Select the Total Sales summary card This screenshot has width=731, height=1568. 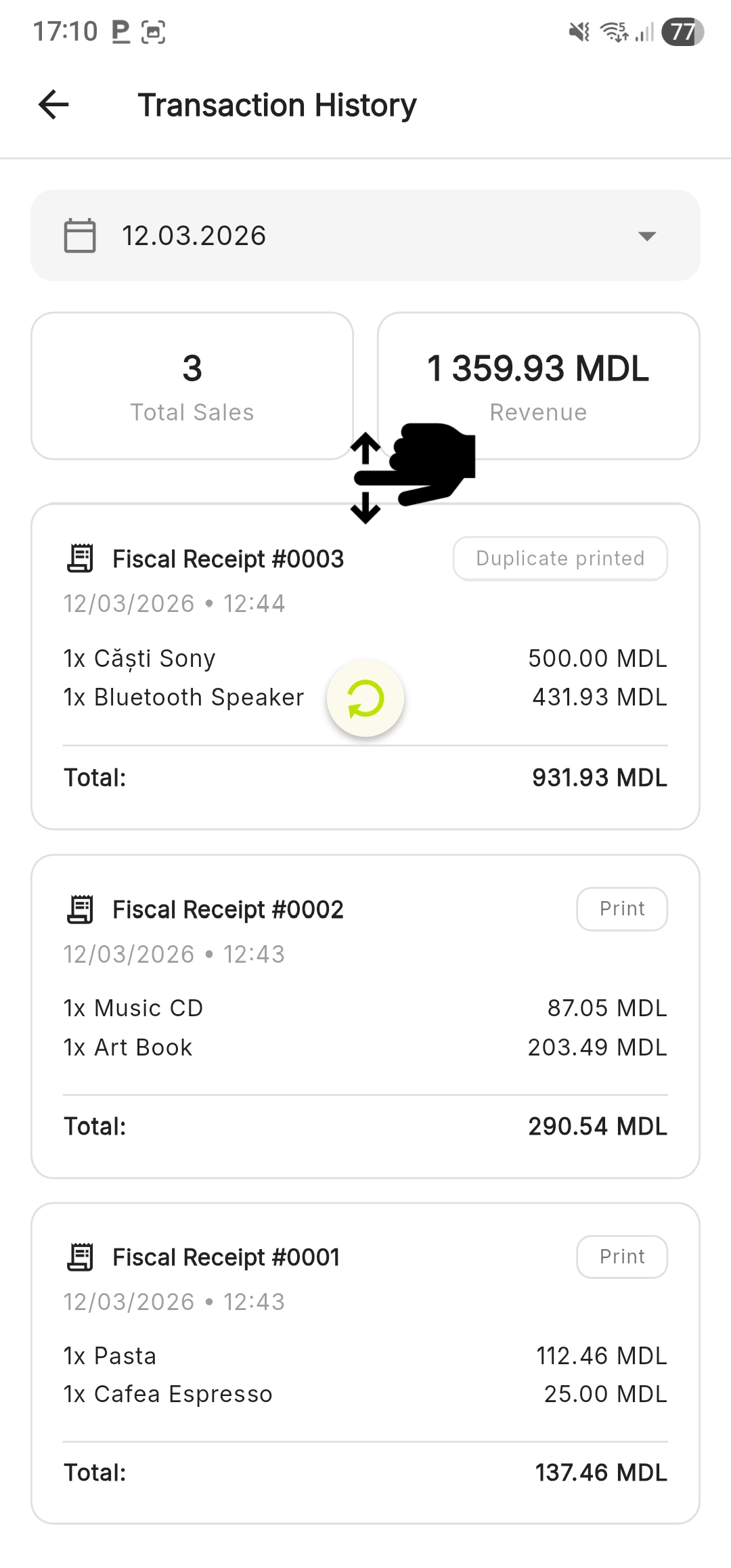192,386
